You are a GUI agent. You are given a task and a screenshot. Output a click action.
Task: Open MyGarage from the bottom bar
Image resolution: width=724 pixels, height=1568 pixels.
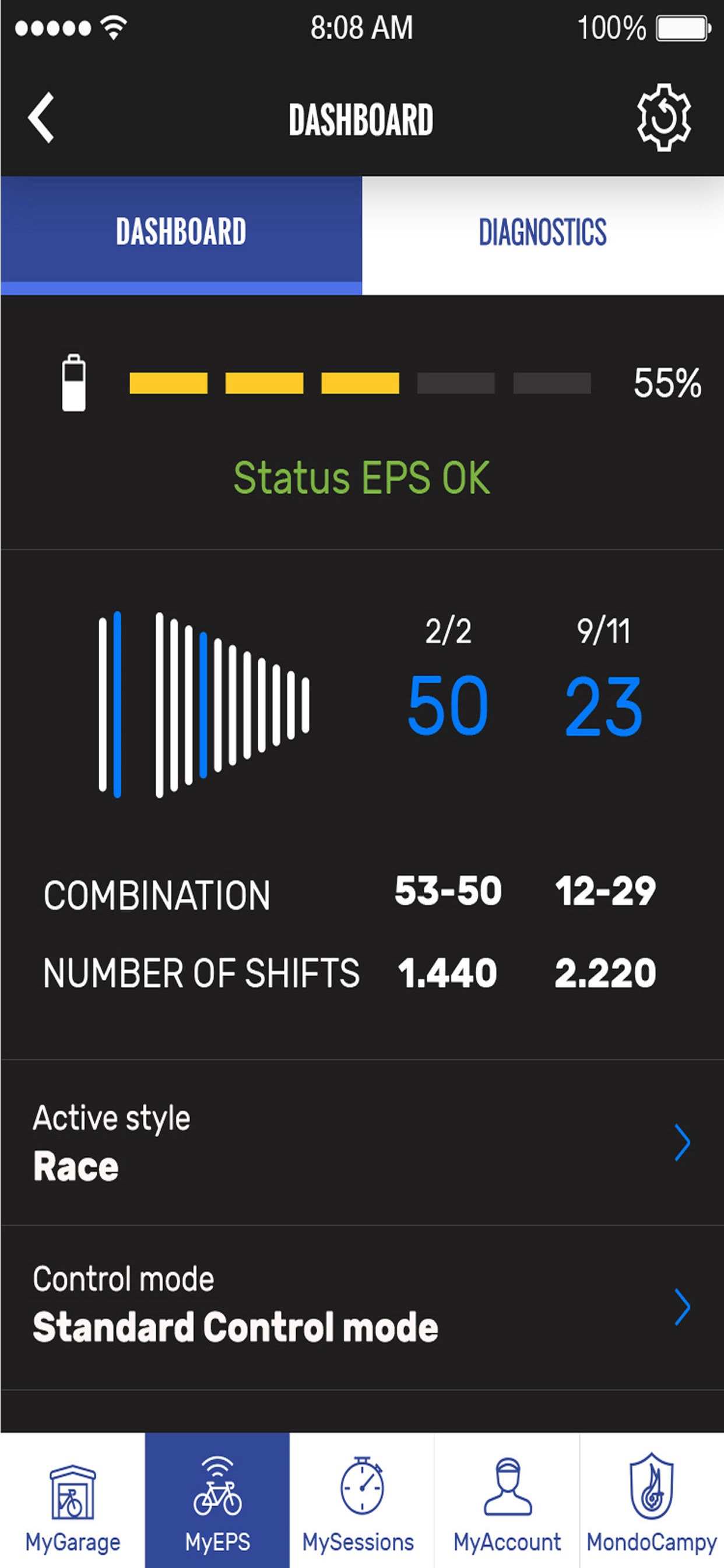[x=72, y=1500]
